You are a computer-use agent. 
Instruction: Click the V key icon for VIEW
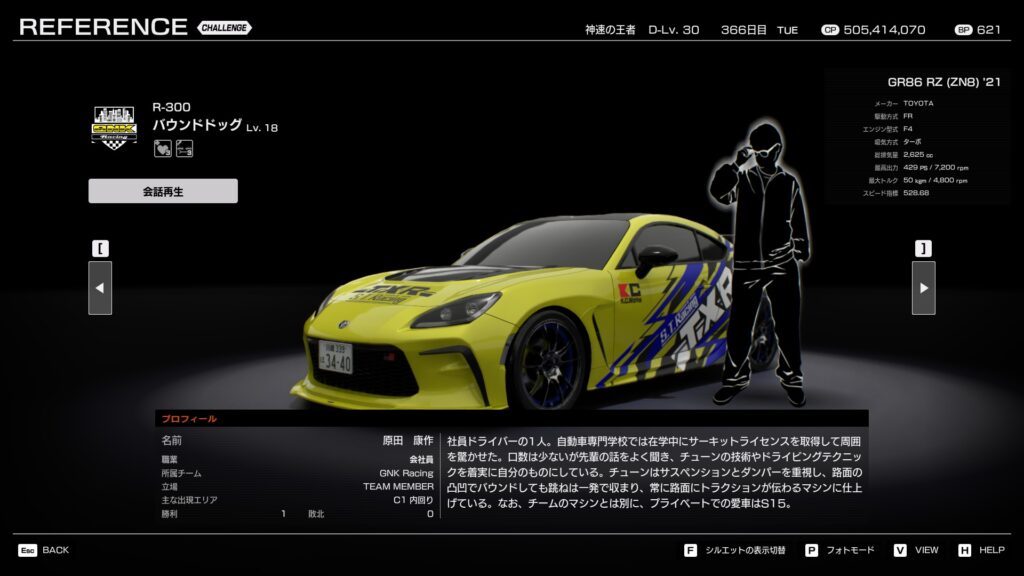(900, 550)
